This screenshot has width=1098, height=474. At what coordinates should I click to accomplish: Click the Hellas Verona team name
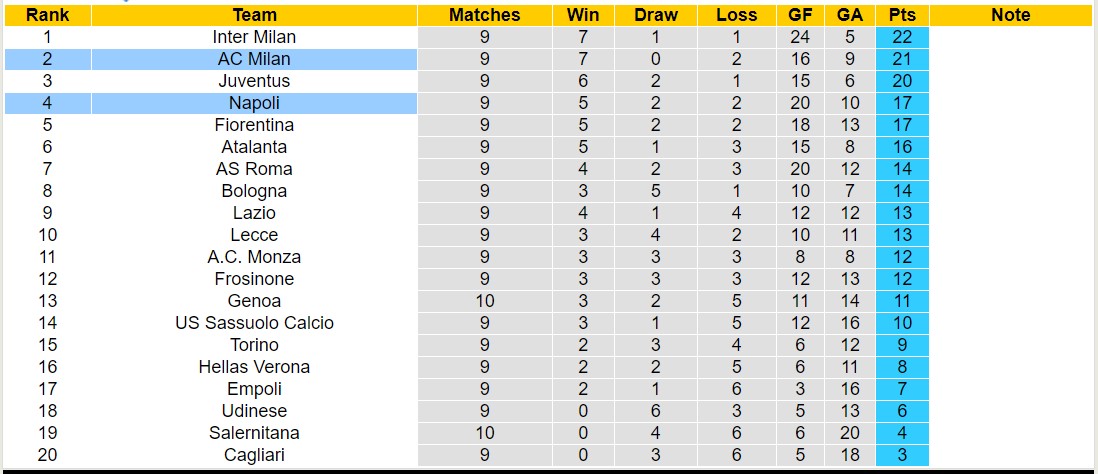[x=254, y=367]
